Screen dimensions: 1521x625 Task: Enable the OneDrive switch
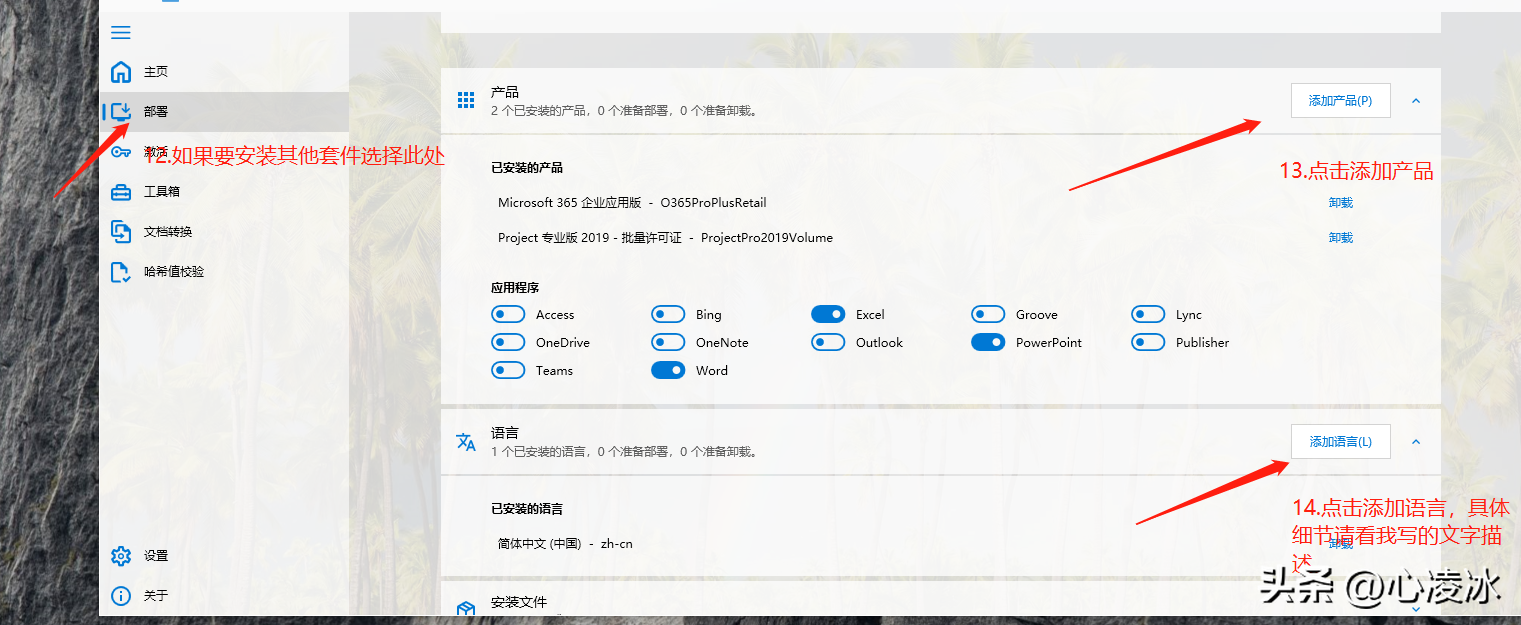(x=508, y=343)
